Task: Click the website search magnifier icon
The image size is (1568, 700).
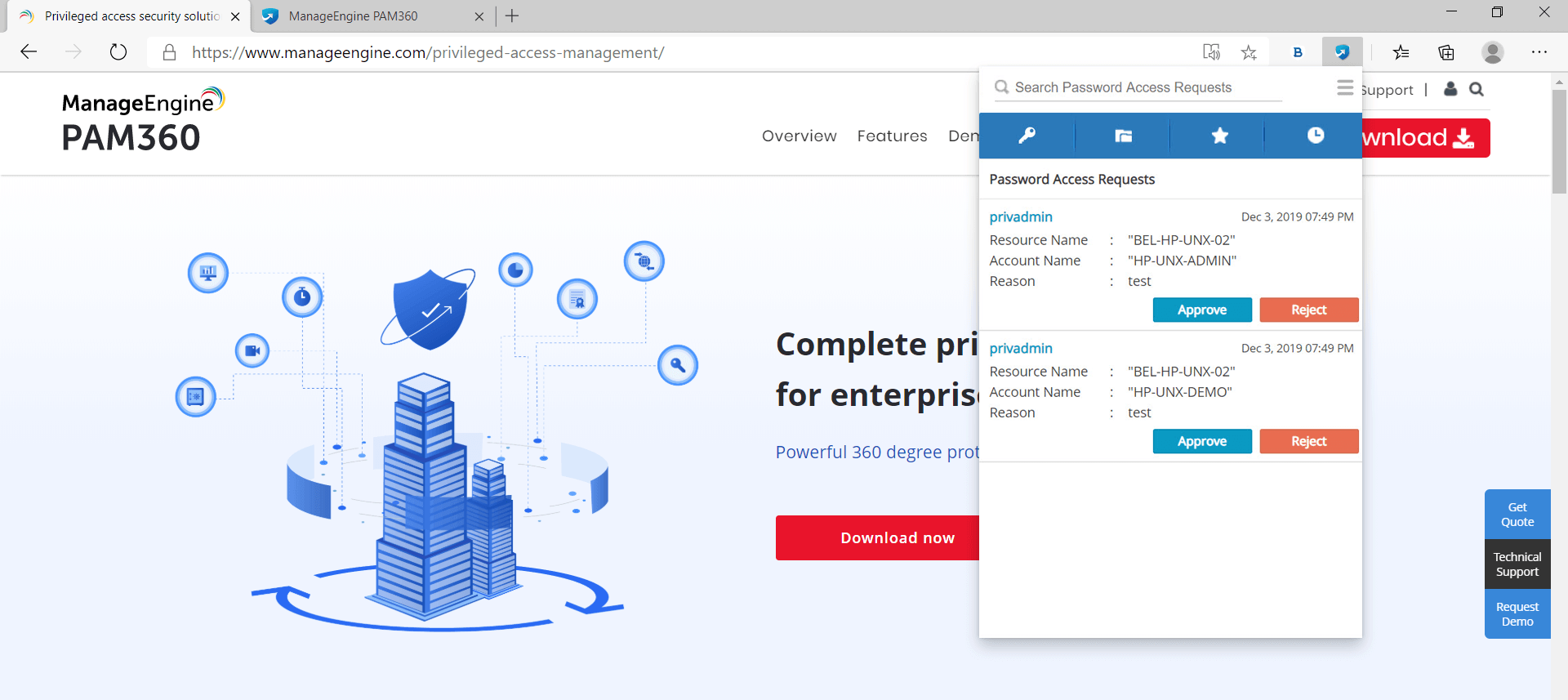Action: pos(1477,89)
